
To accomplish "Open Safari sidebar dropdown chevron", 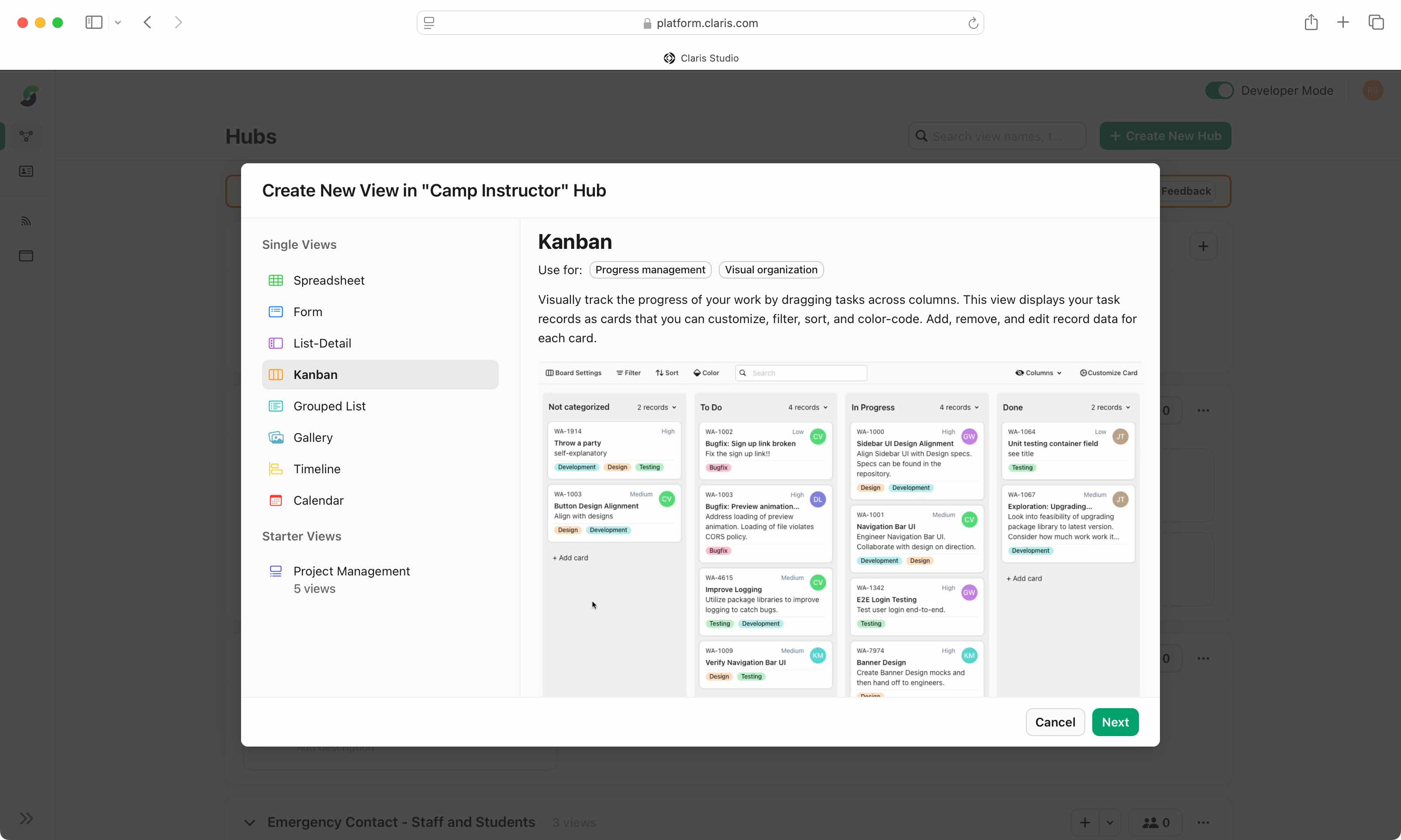I will [118, 23].
